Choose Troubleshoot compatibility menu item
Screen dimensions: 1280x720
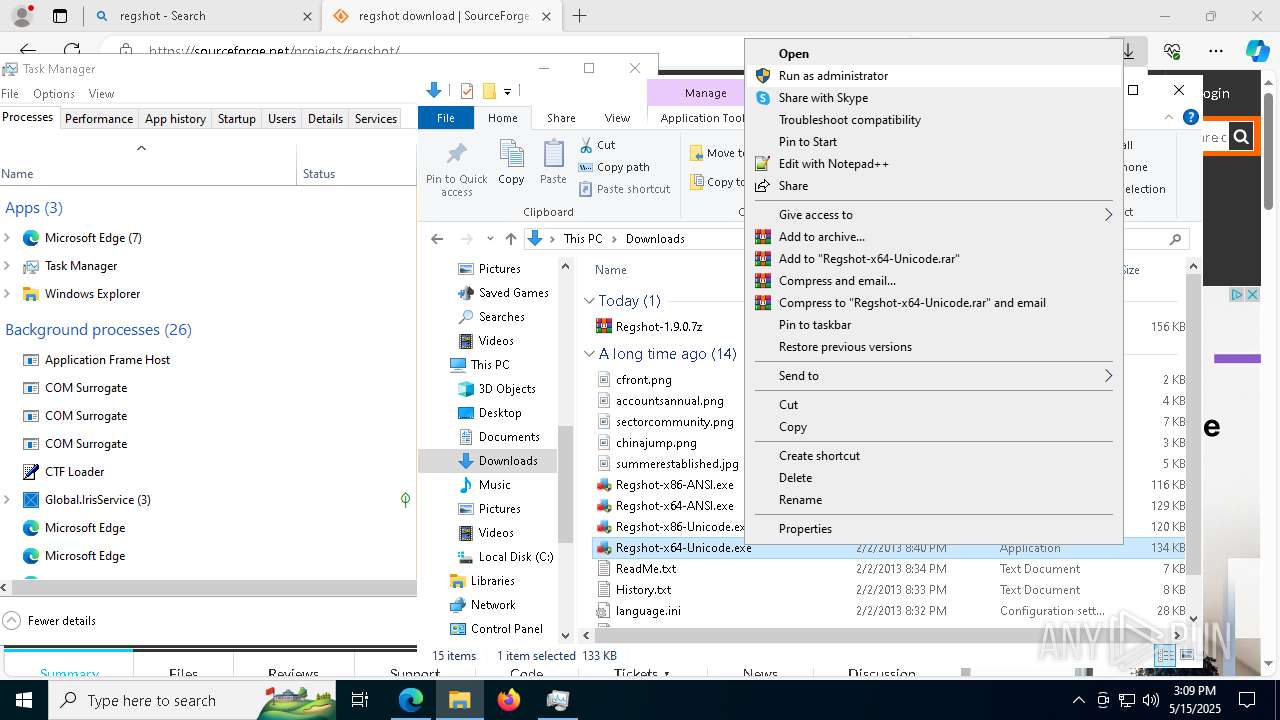click(x=933, y=120)
